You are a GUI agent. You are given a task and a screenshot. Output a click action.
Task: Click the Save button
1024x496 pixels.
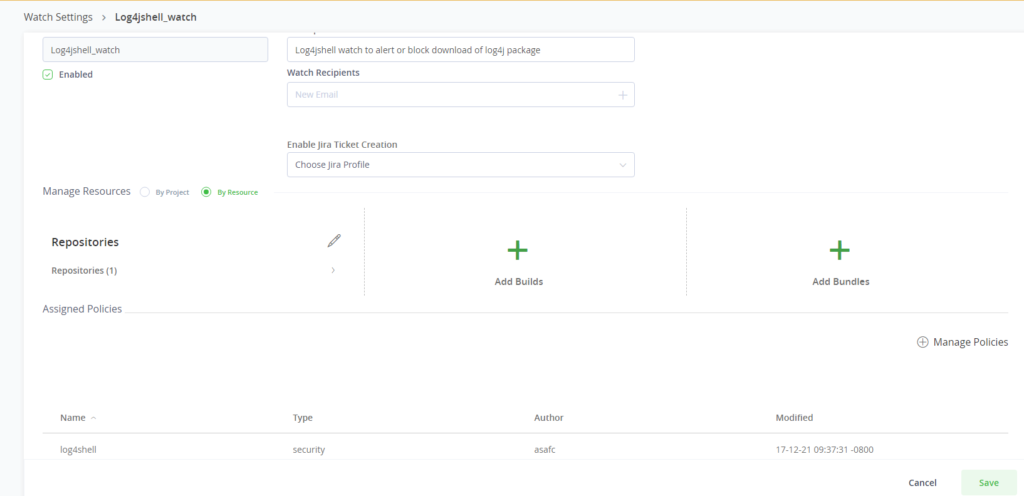point(988,483)
